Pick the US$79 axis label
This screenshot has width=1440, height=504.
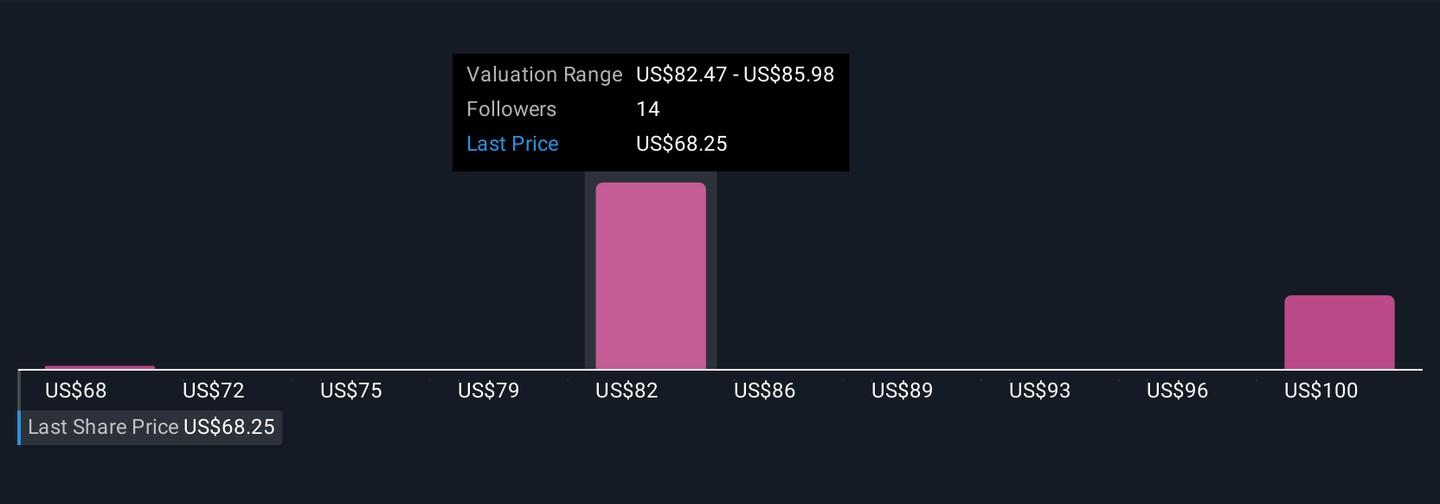click(489, 390)
